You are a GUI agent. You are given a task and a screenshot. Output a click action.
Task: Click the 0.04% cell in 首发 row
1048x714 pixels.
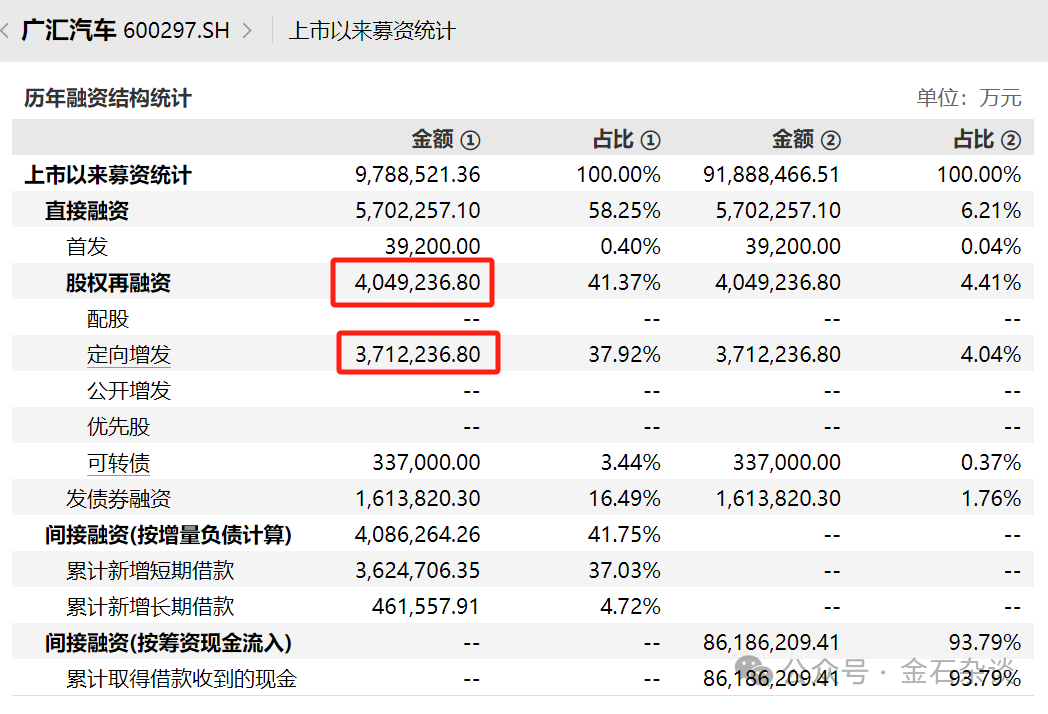991,247
